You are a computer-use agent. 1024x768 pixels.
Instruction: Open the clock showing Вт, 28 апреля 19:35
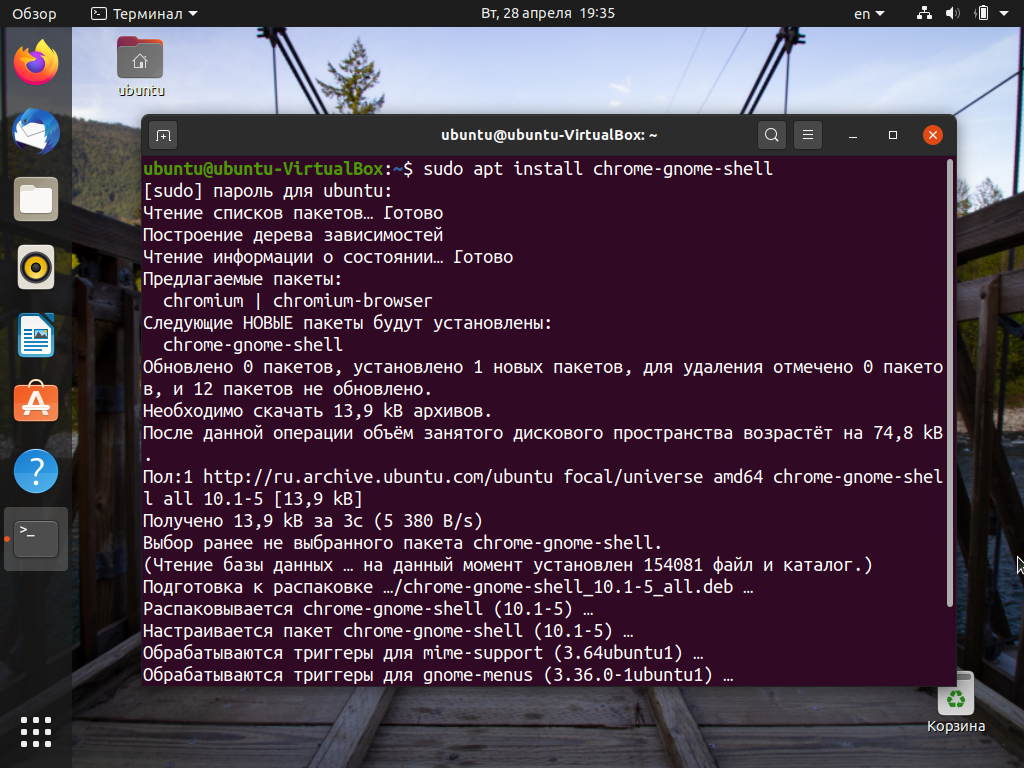coord(548,13)
